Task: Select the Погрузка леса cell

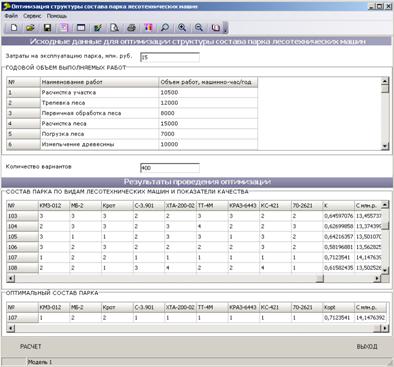Action: [99, 134]
